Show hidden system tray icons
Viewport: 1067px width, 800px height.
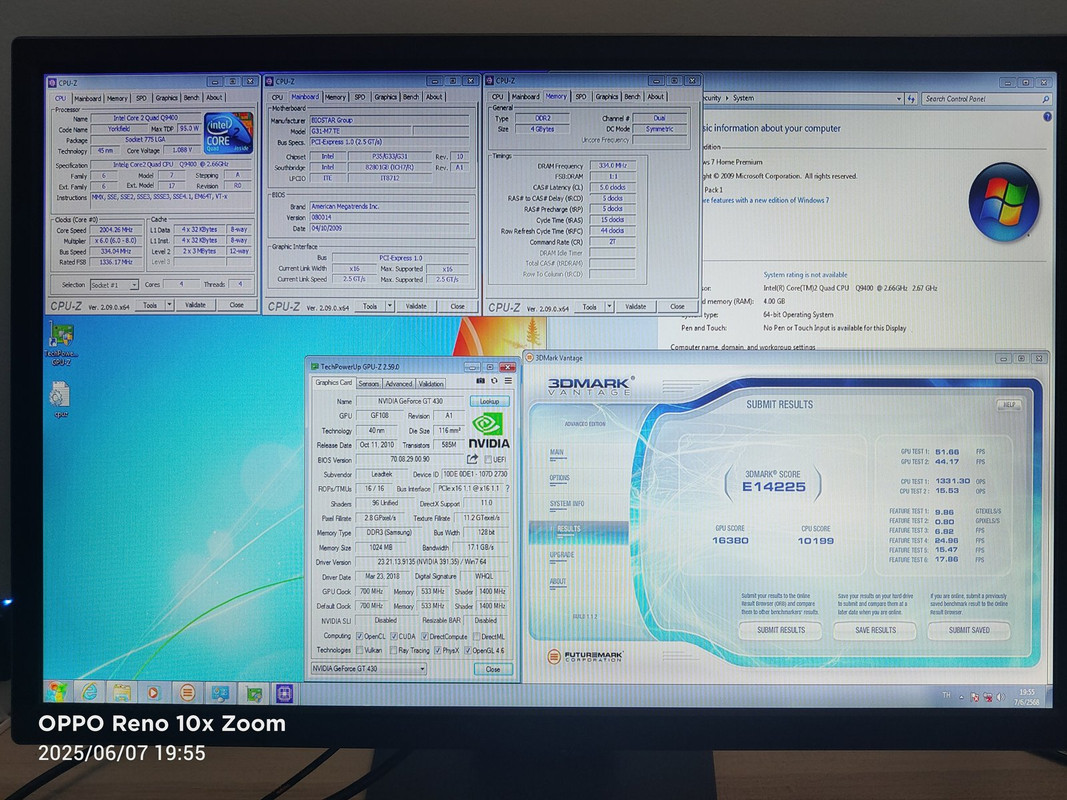click(x=962, y=697)
